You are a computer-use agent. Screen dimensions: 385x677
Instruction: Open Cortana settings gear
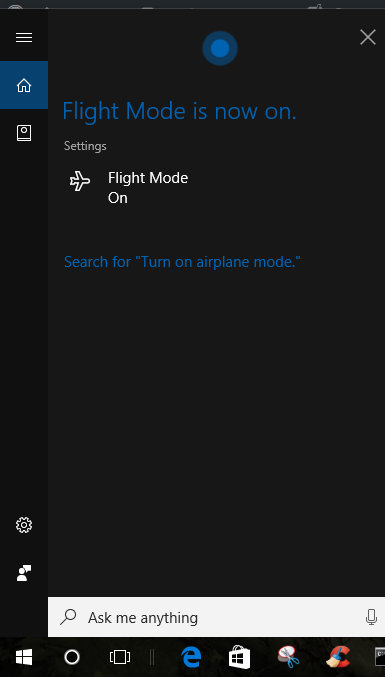24,525
